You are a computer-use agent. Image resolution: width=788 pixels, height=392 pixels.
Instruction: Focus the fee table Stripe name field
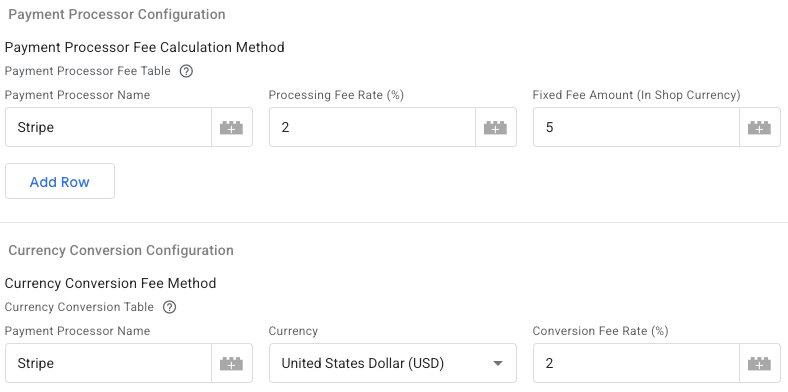[109, 127]
